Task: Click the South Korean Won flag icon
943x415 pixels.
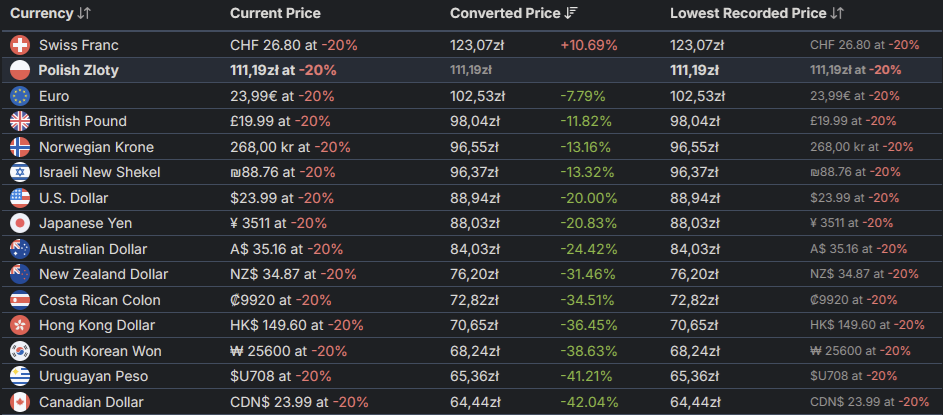Action: click(x=20, y=351)
